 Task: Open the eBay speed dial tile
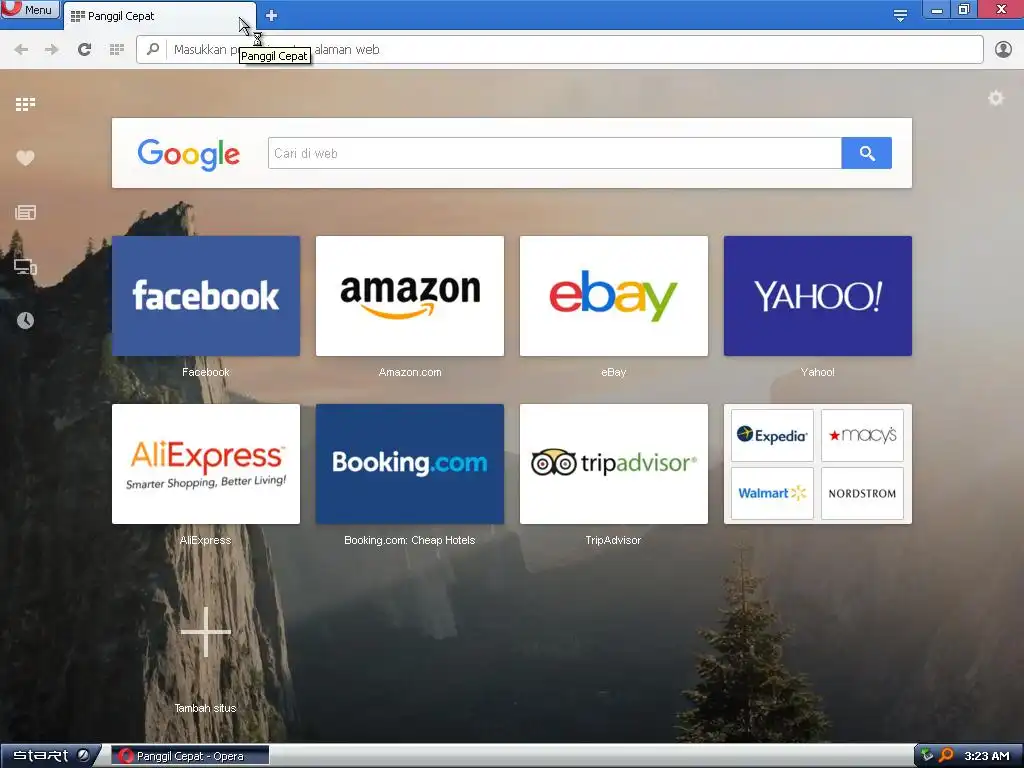(614, 296)
